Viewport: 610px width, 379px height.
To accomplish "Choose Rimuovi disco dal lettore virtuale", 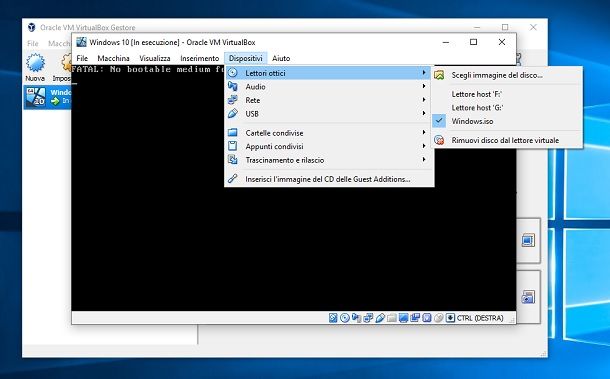I will click(x=507, y=140).
